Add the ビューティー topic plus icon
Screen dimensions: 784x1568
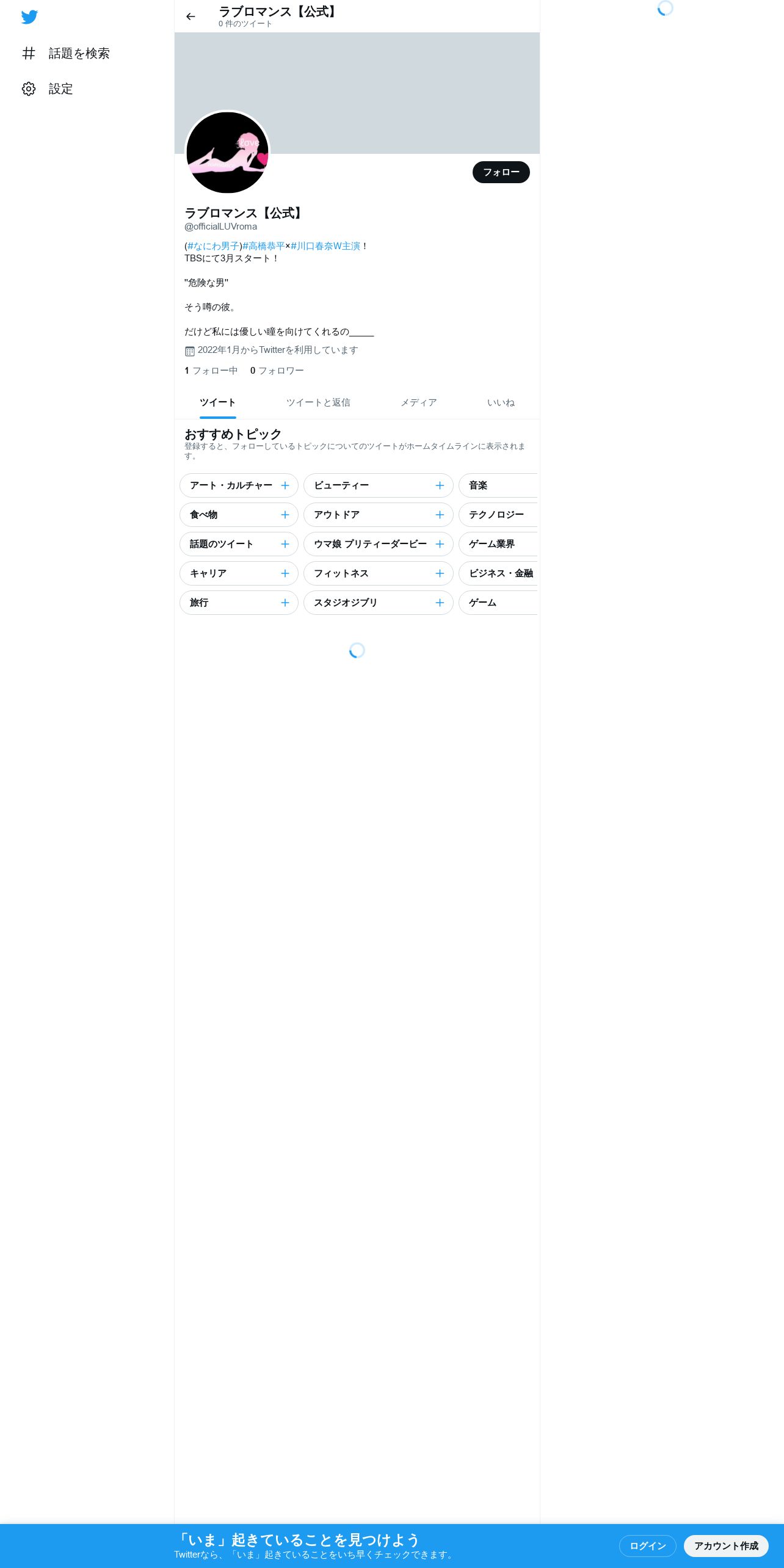click(440, 485)
